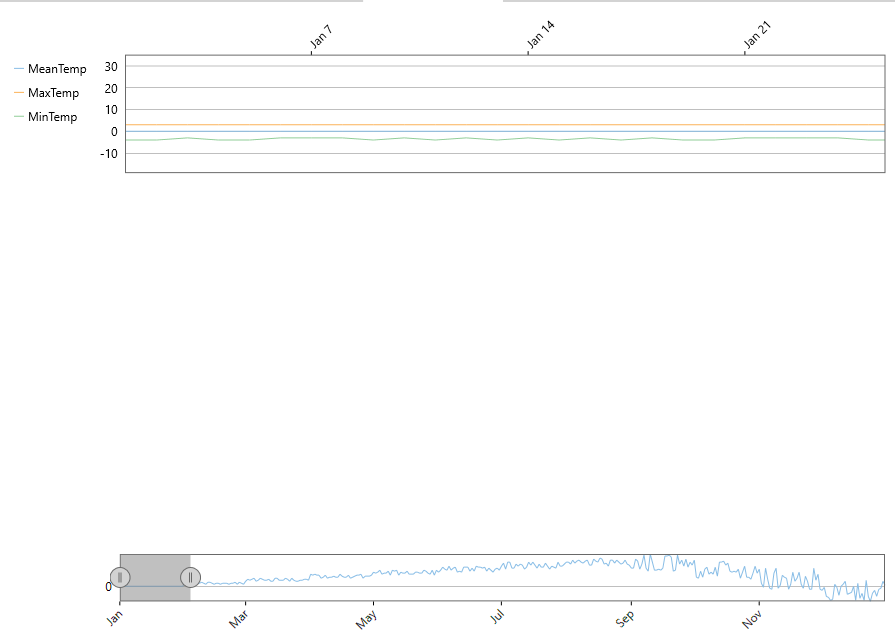Click the orange MaxTemp line in chart
Image resolution: width=895 pixels, height=644 pixels.
[x=500, y=125]
